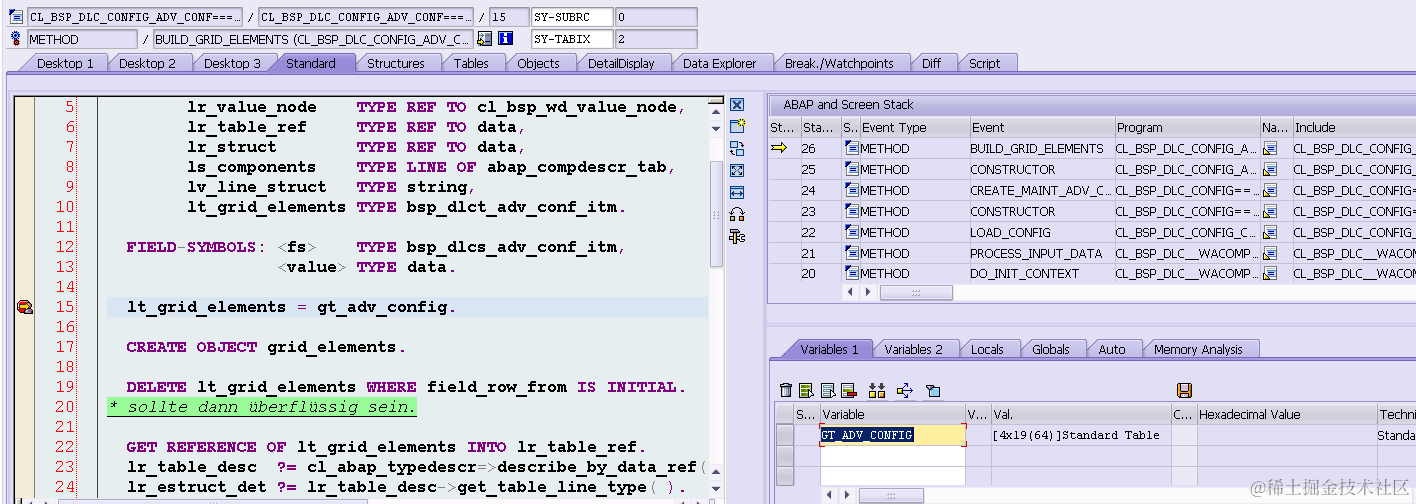Screen dimensions: 1416x504
Task: Click the Event column header in the stack
Action: pyautogui.click(x=1042, y=127)
